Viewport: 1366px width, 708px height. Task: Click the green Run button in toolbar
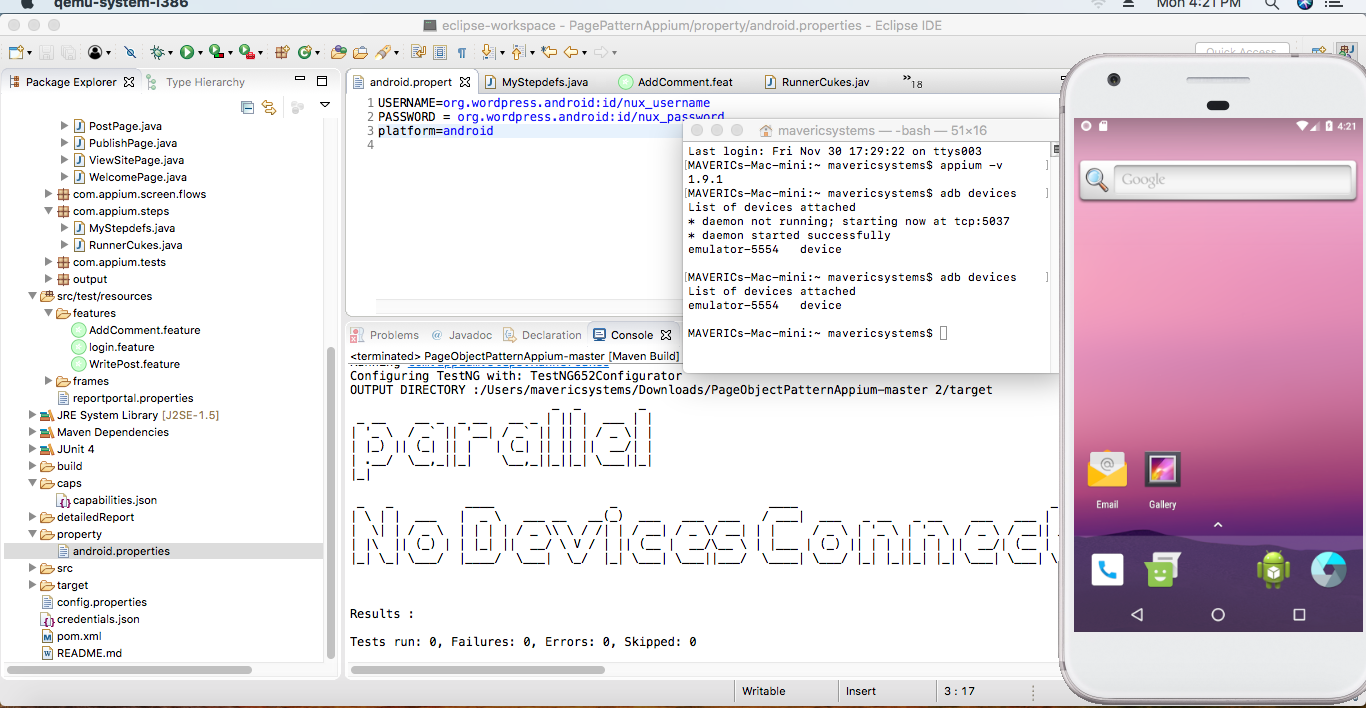[x=186, y=52]
